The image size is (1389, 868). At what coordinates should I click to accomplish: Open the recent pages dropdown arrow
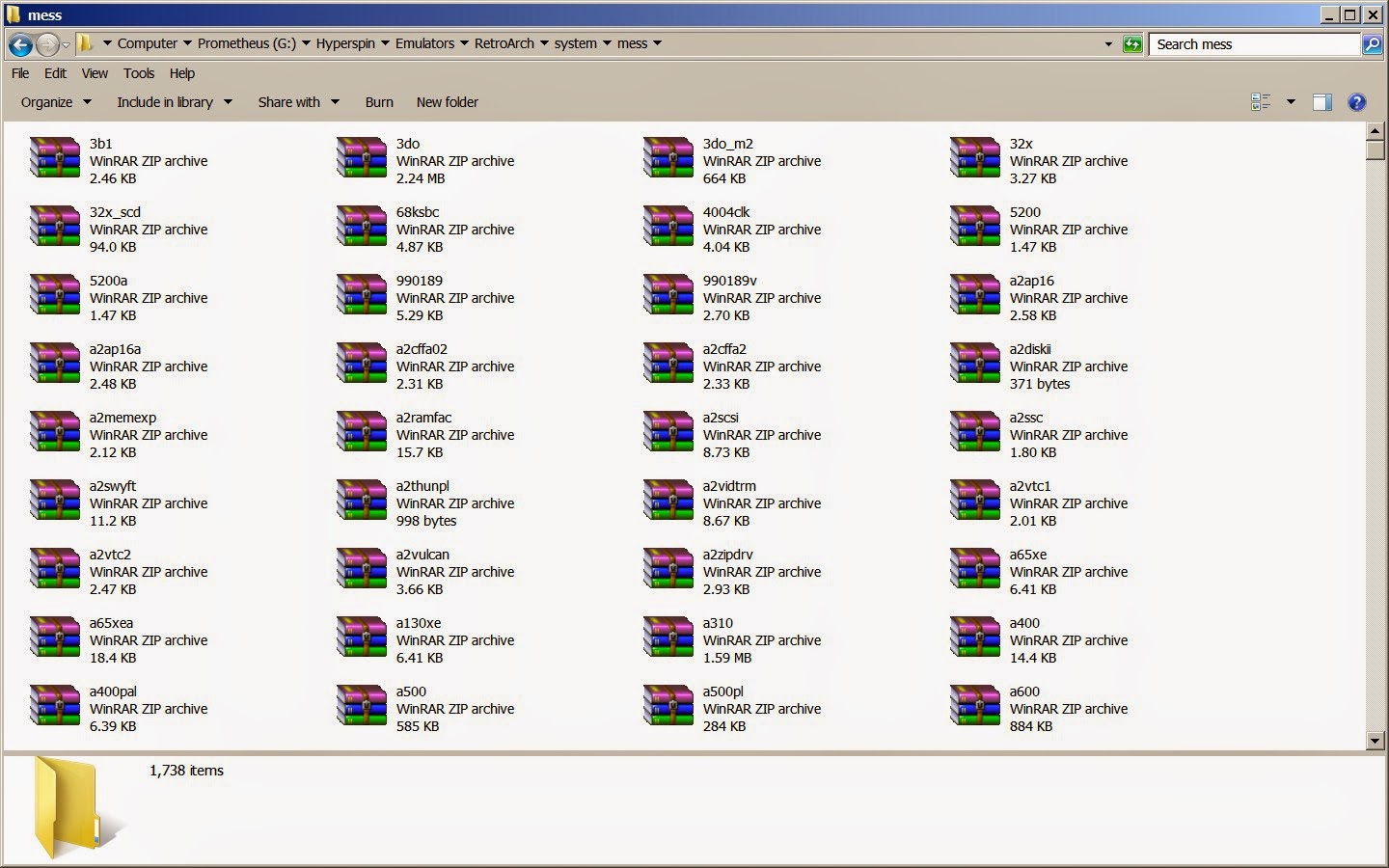point(66,44)
